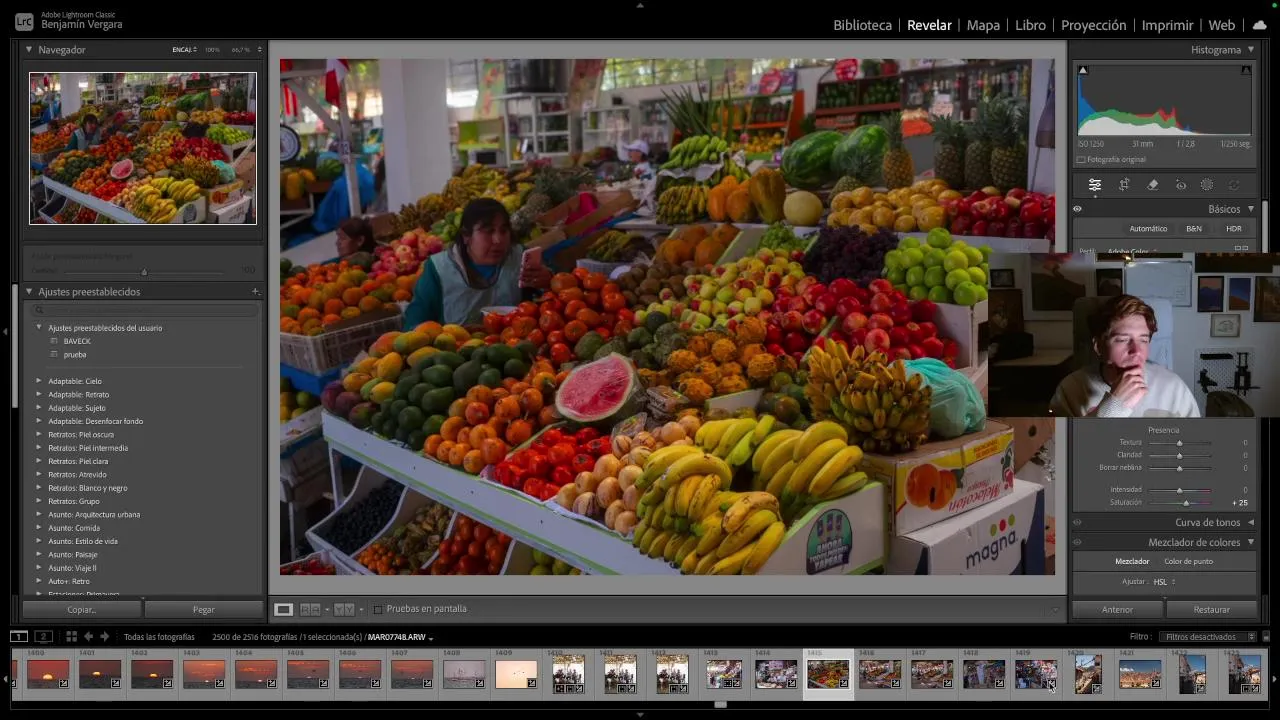This screenshot has width=1280, height=720.
Task: Toggle Mezclador de colores visibility eye
Action: [x=1077, y=542]
